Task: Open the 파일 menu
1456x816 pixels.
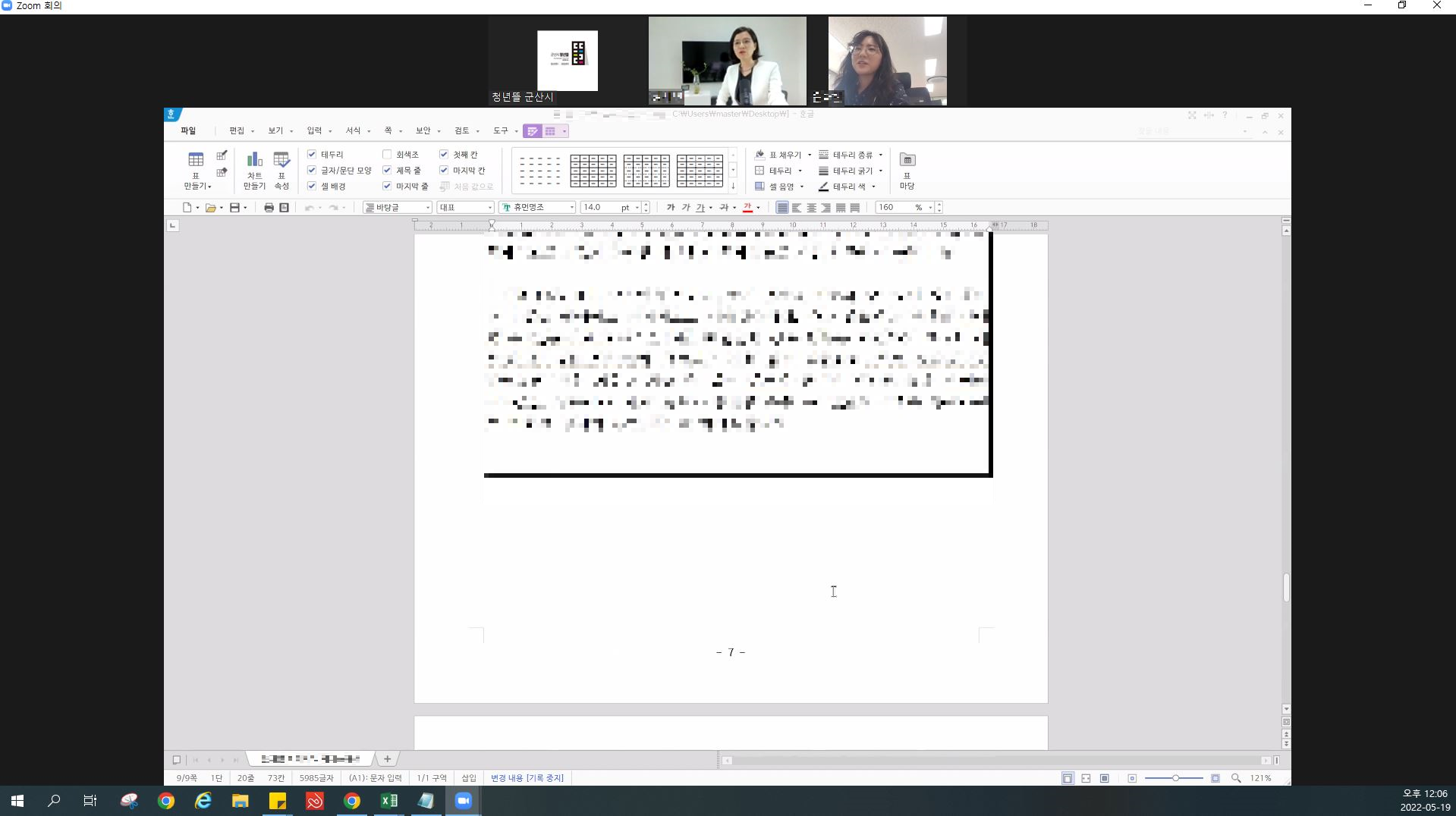Action: (x=188, y=131)
